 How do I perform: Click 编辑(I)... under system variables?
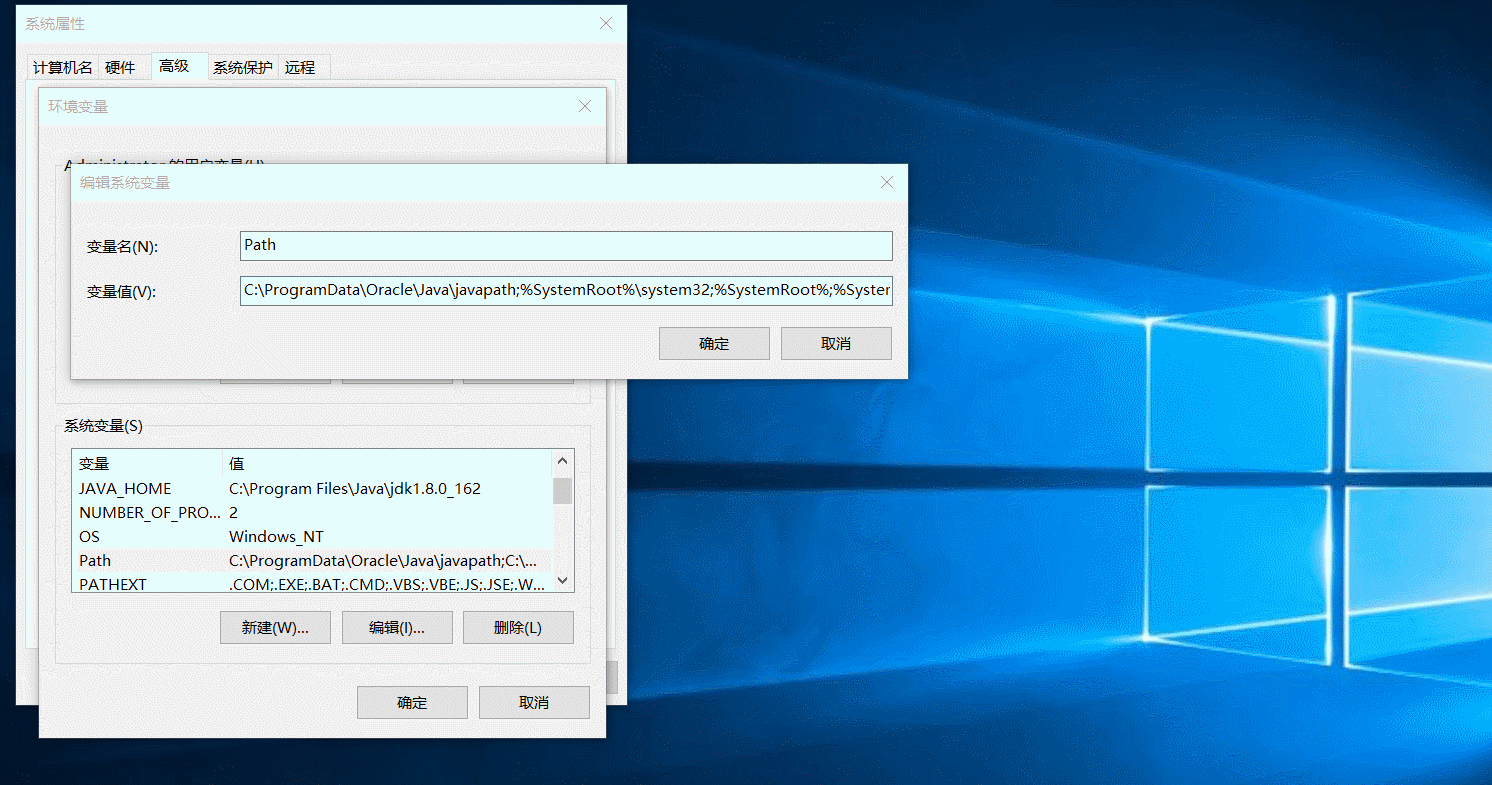point(397,628)
